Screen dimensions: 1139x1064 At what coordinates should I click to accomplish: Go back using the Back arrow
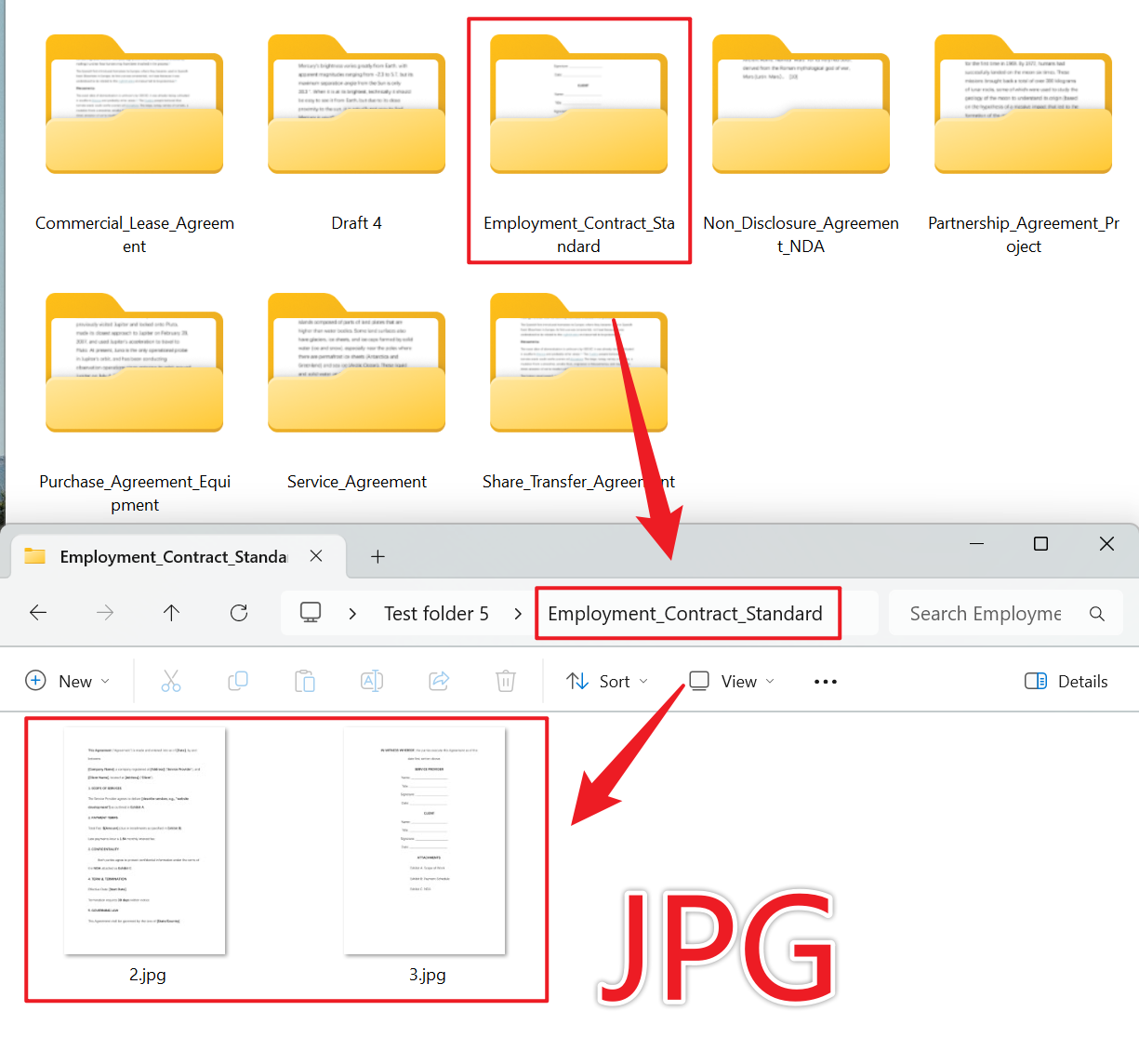37,613
